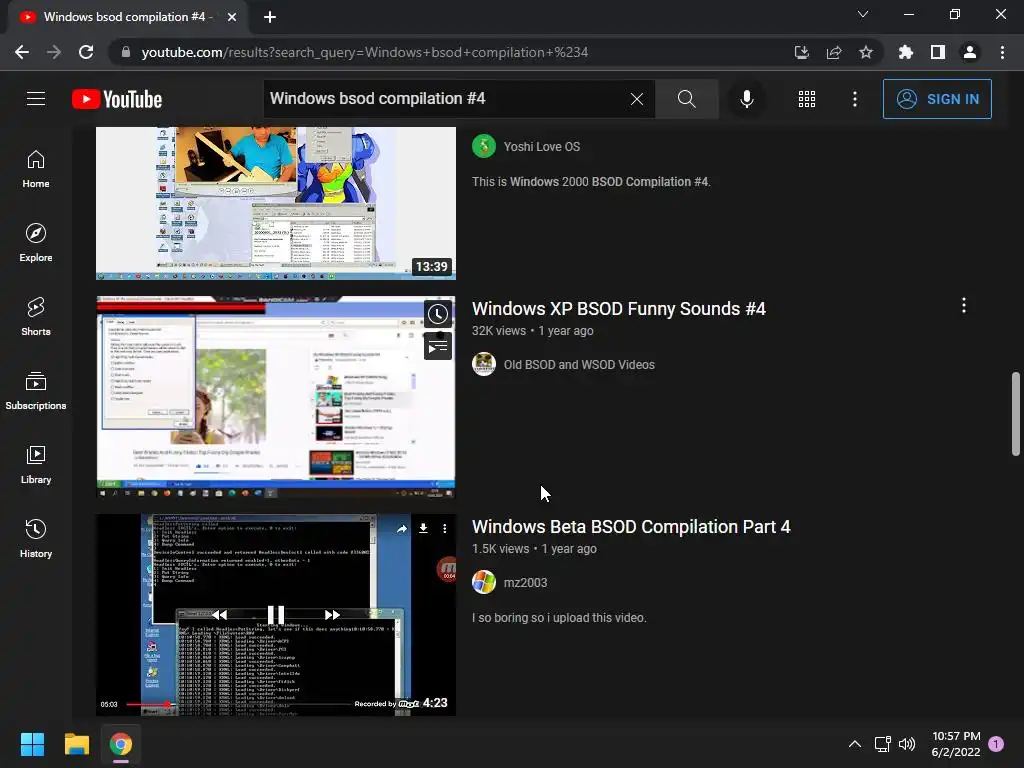Click description 'This is Windows 2000 BSOD Compilation #4.'
Viewport: 1024px width, 768px height.
coord(591,182)
